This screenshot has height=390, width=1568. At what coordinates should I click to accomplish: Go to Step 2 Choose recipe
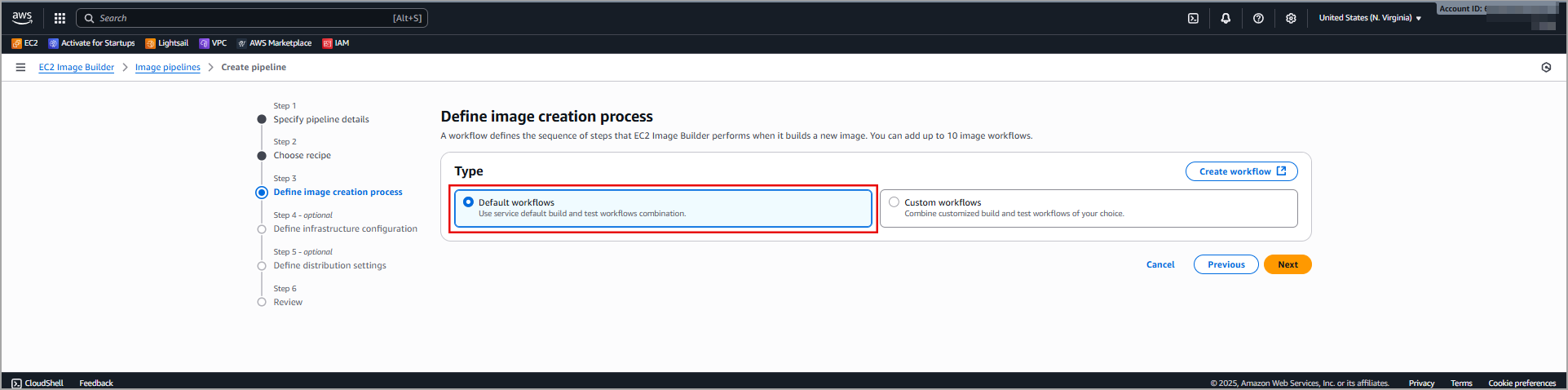(302, 155)
